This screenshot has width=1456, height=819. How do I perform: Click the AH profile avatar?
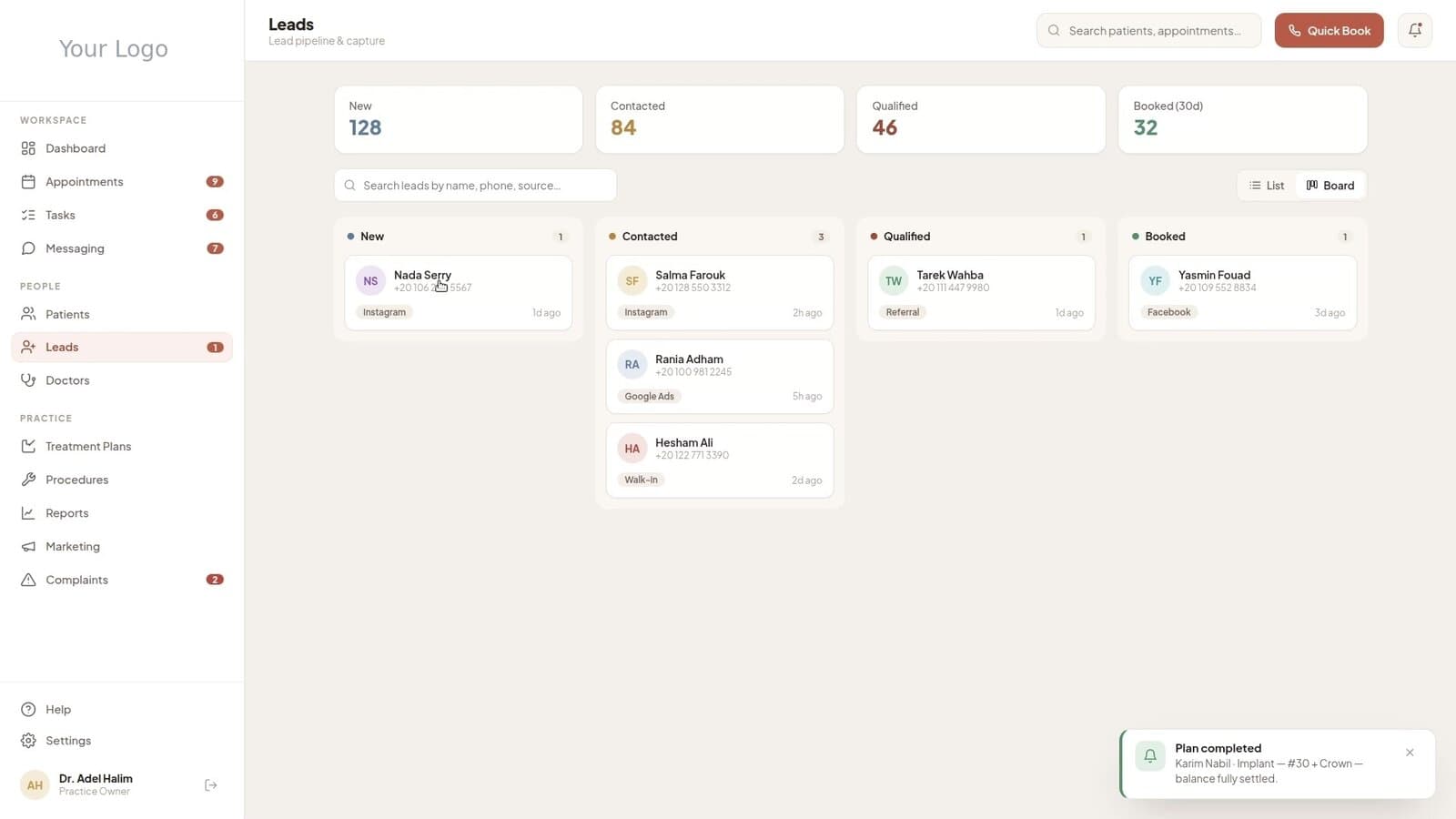pos(35,784)
